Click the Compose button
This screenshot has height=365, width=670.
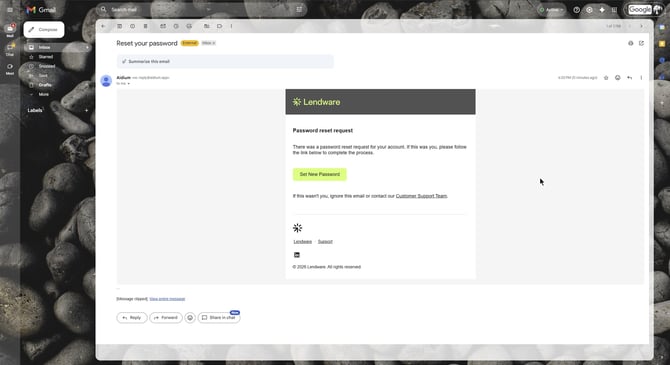[x=44, y=29]
